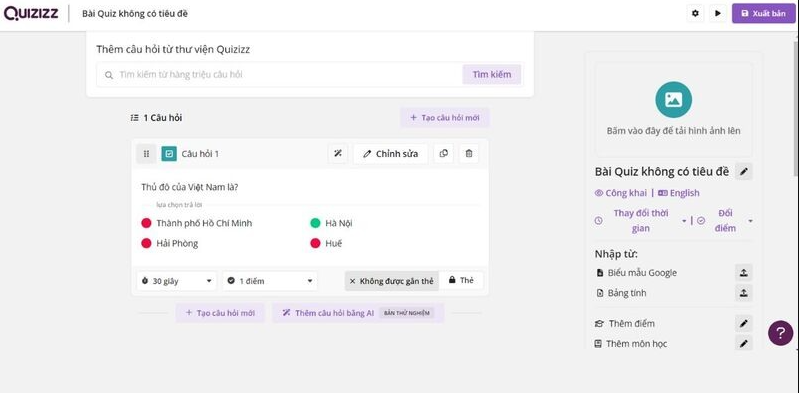Image resolution: width=799 pixels, height=393 pixels.
Task: Focus the question library search field
Action: [279, 74]
